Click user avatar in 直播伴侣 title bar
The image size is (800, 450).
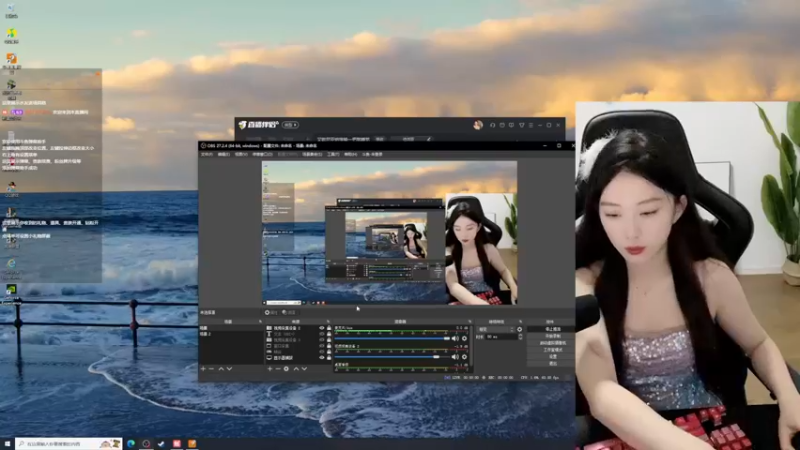coord(478,125)
